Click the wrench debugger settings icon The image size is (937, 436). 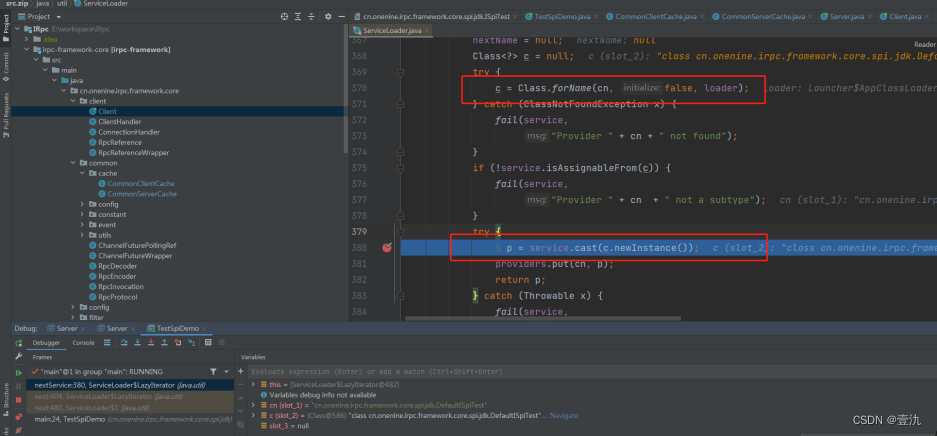point(19,357)
